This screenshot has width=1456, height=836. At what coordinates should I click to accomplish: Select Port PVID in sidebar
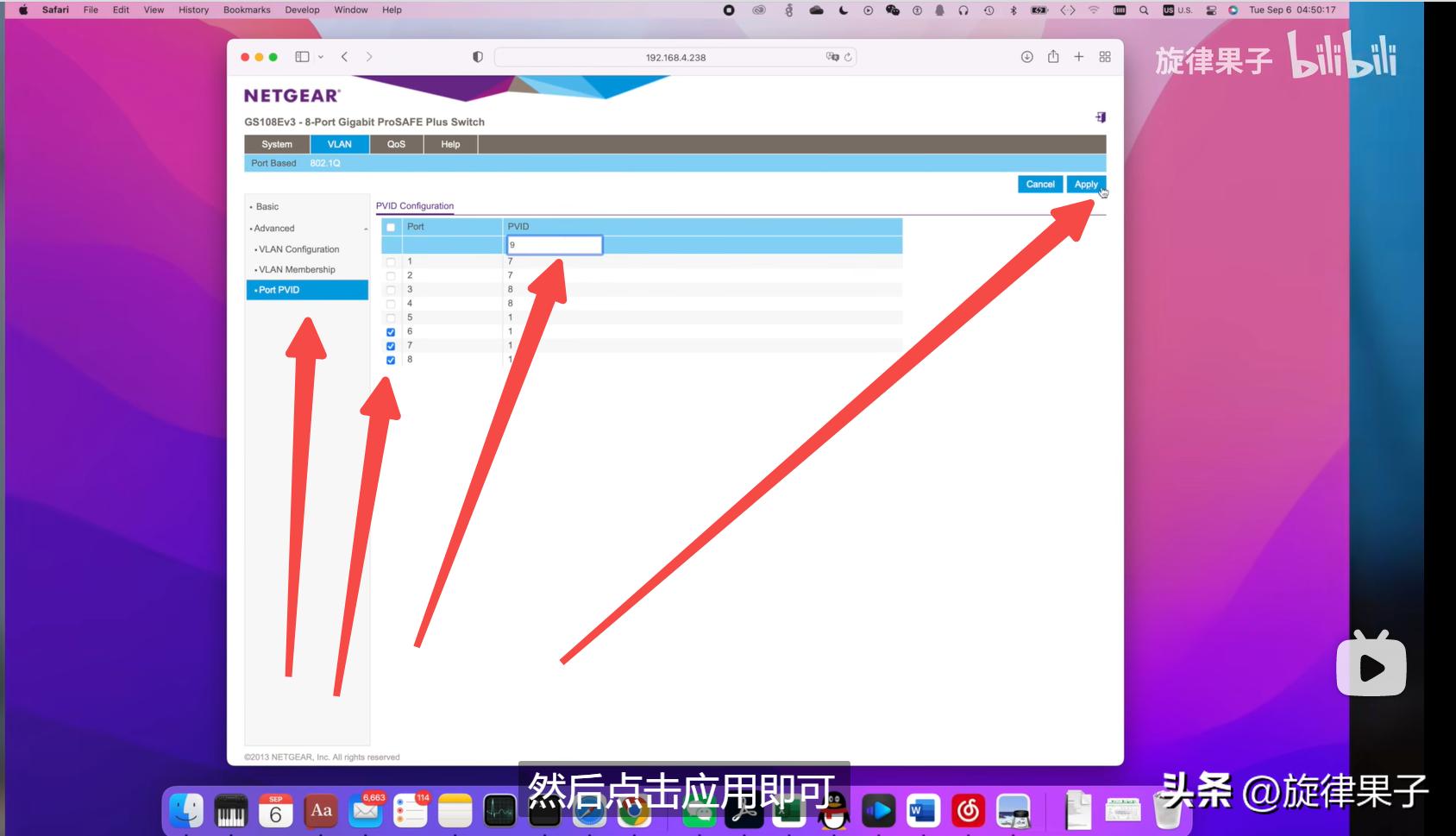point(307,290)
